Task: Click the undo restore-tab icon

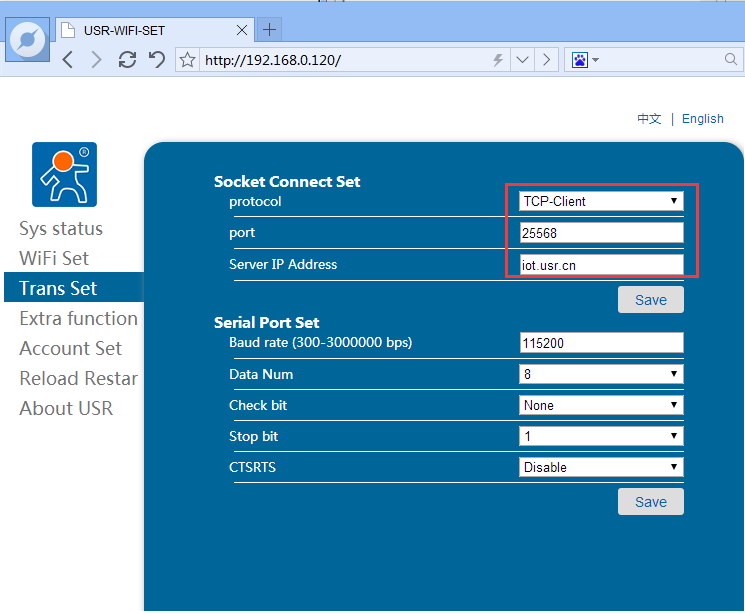Action: click(x=157, y=60)
